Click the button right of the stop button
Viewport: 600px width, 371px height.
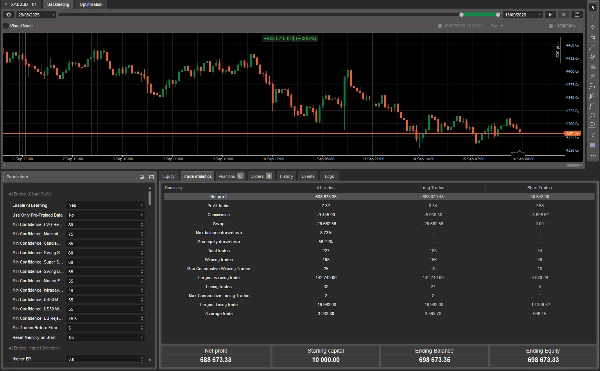point(577,15)
